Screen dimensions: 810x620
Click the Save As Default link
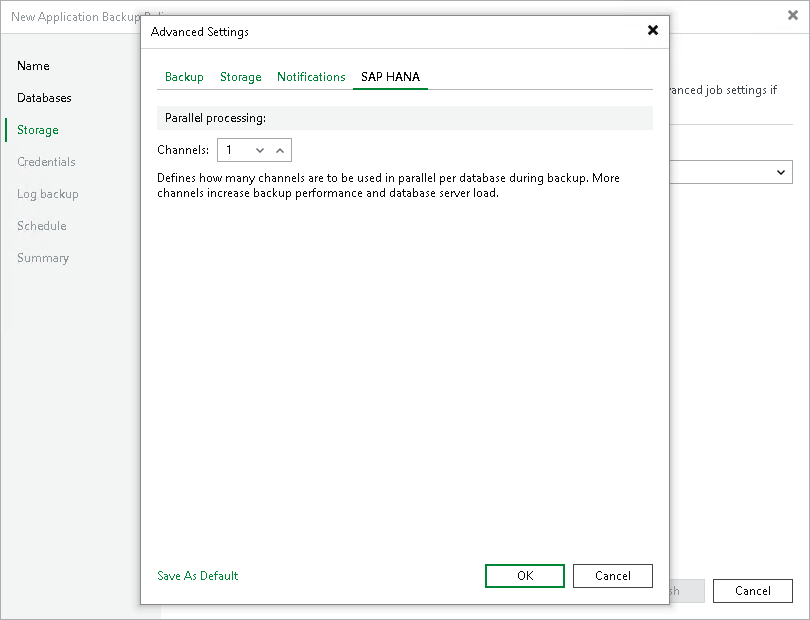197,576
